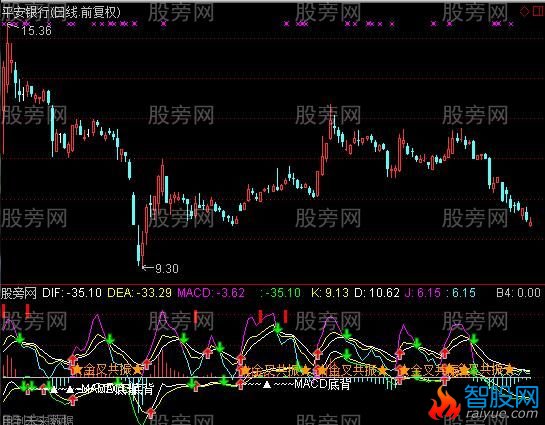Screen dimensions: 545x425
Task: Select the B4: 0.00 value
Action: (x=518, y=293)
